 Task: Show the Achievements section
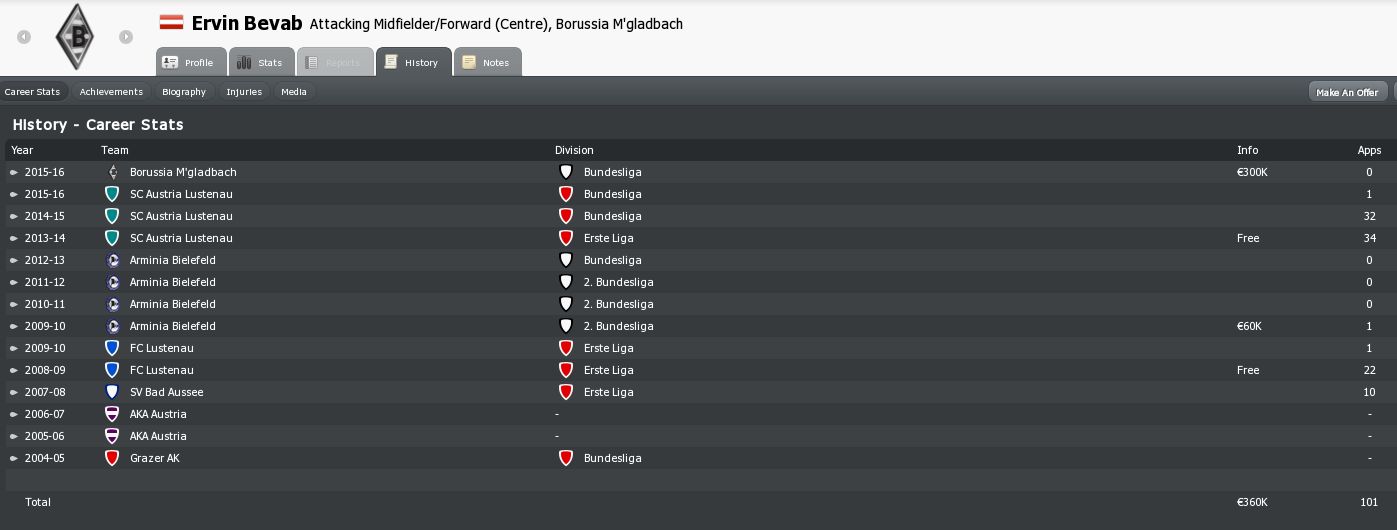coord(112,92)
